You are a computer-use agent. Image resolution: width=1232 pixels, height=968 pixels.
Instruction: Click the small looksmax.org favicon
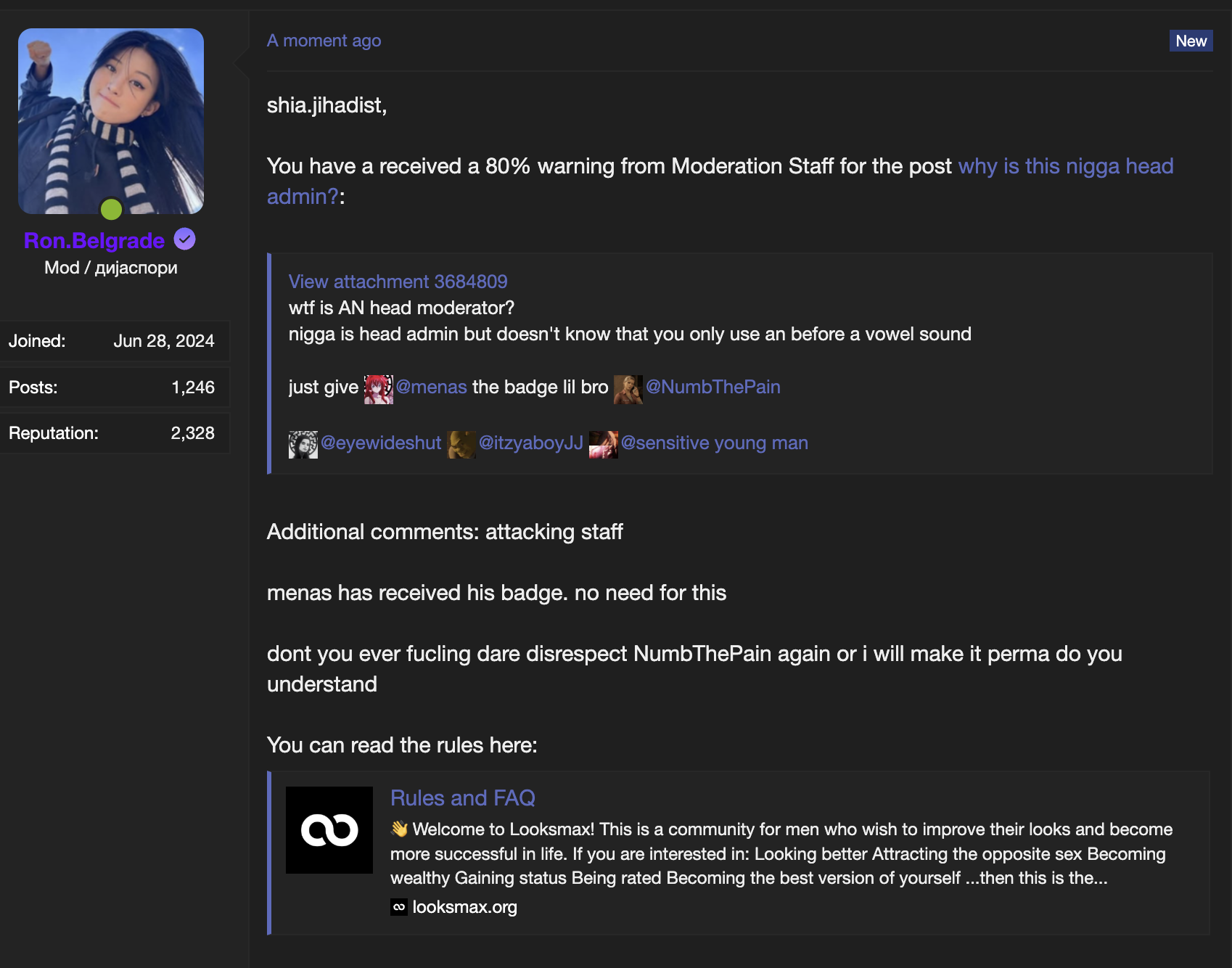[399, 907]
